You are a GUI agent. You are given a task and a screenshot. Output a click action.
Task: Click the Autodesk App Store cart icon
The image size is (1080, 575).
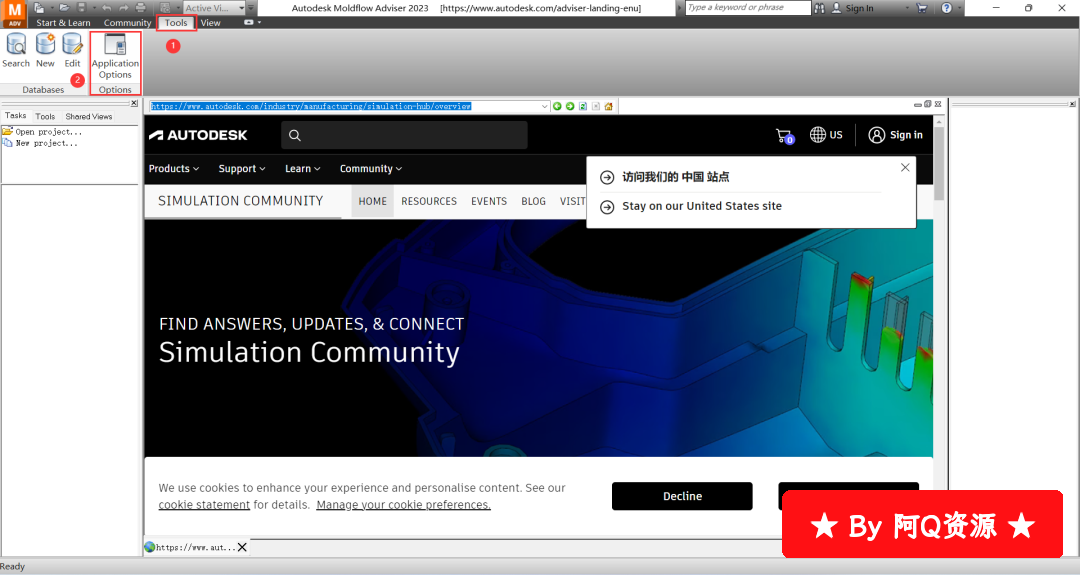pos(922,8)
